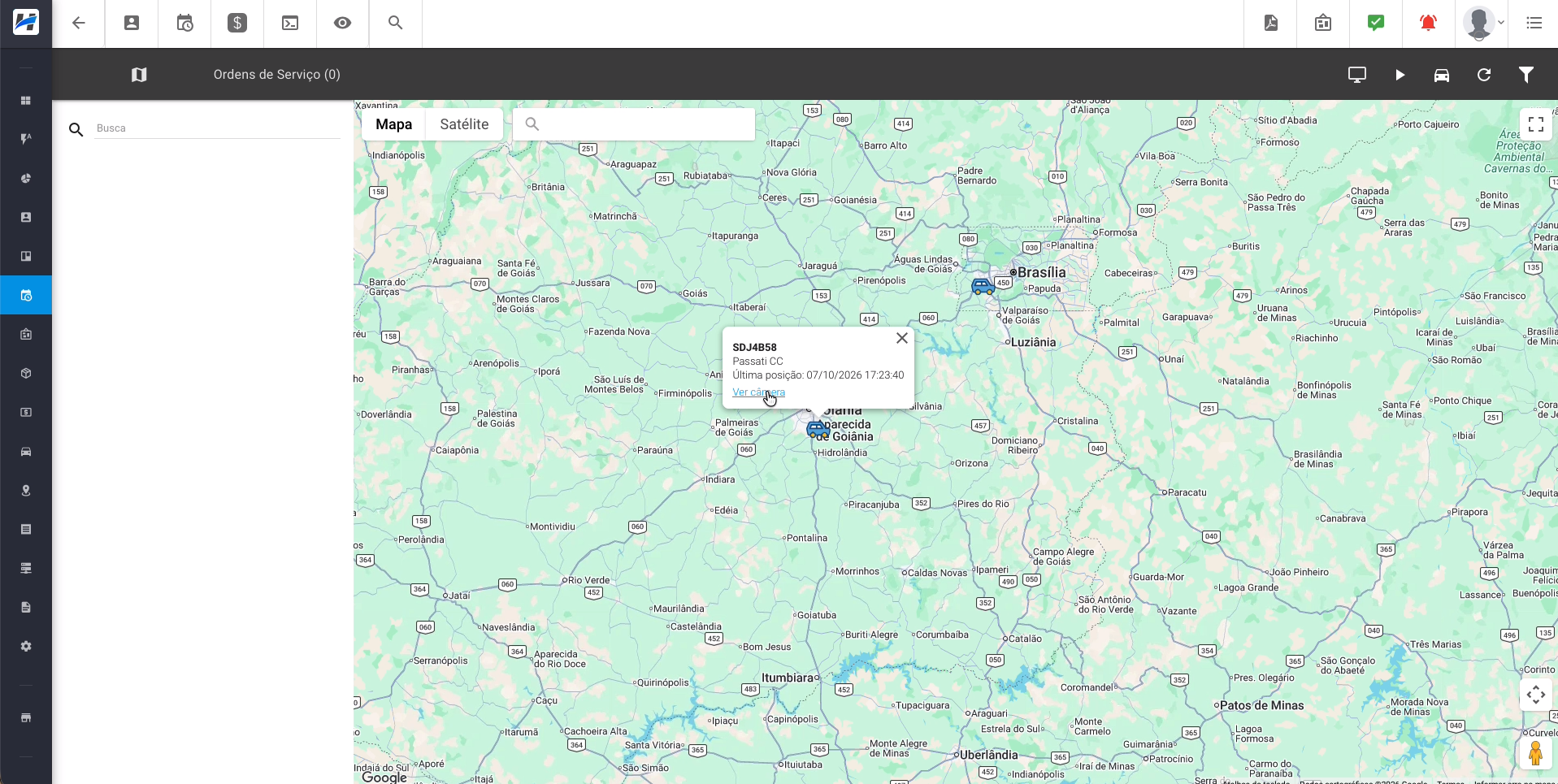Expand the user avatar dropdown
The width and height of the screenshot is (1558, 784).
pyautogui.click(x=1483, y=23)
